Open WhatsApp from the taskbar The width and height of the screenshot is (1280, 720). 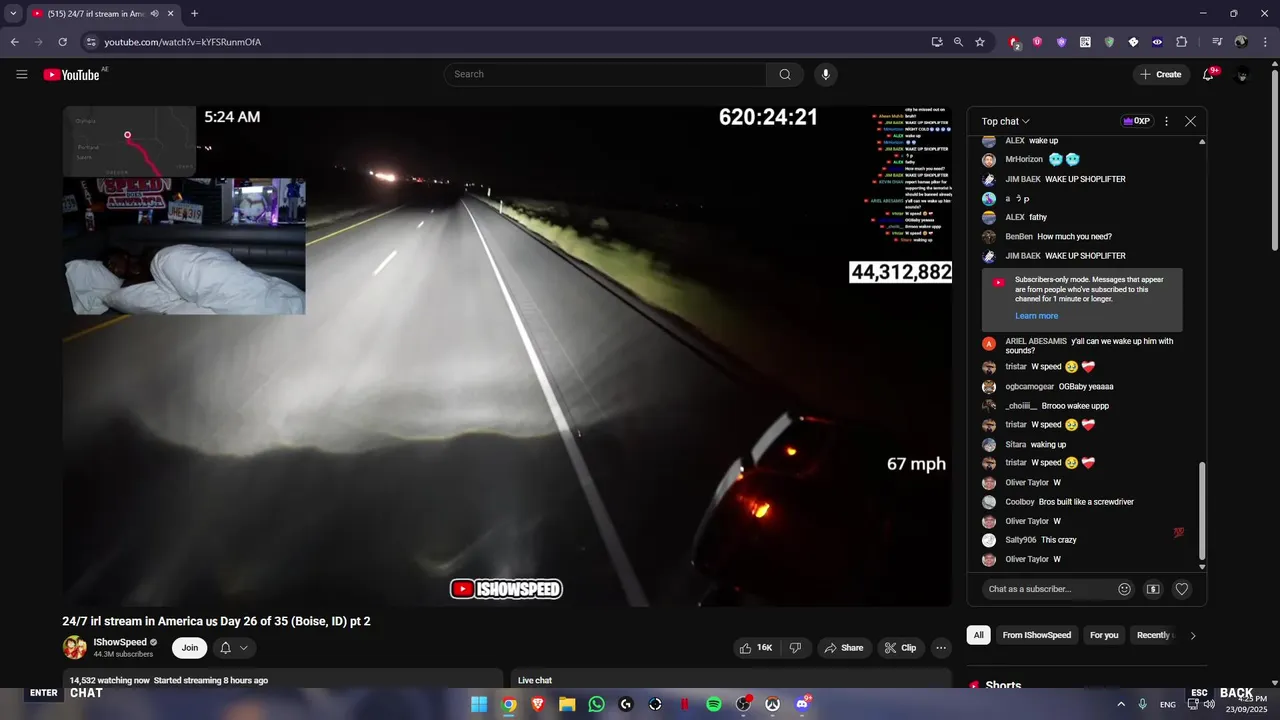[597, 704]
